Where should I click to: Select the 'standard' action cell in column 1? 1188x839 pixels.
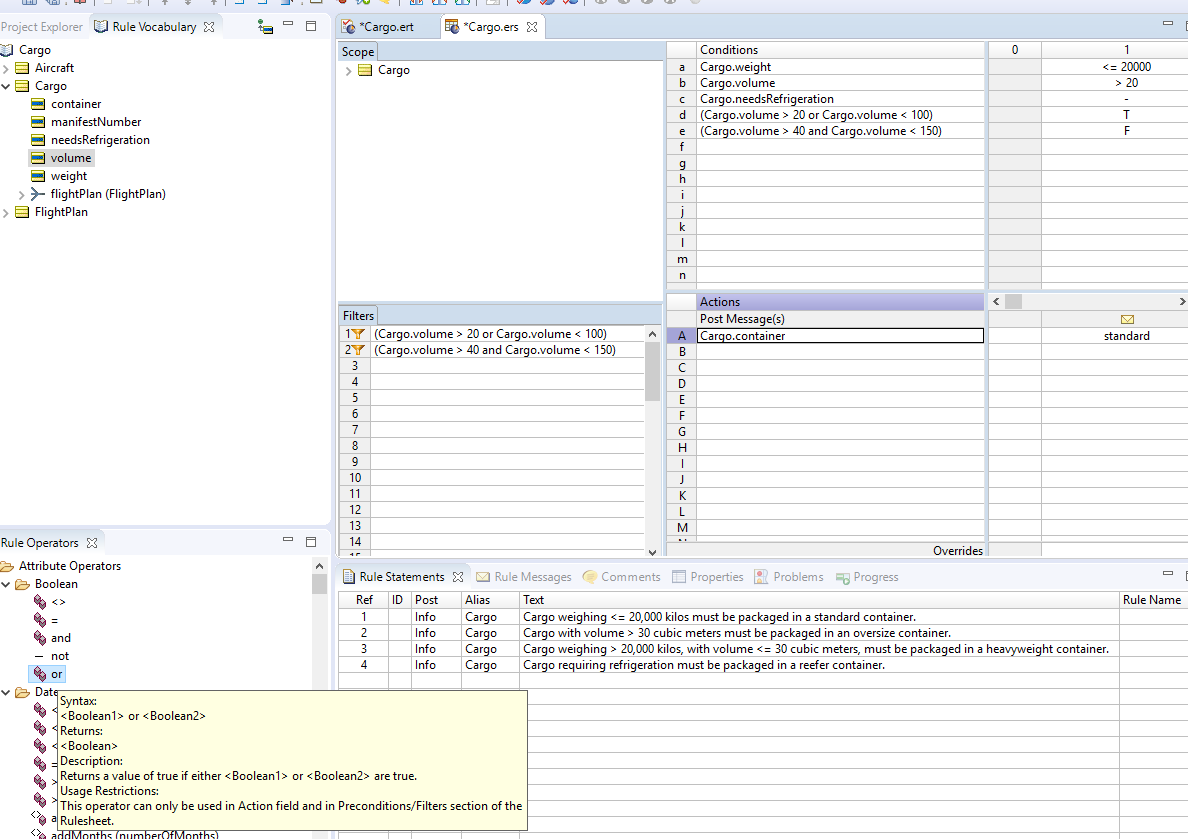1127,336
